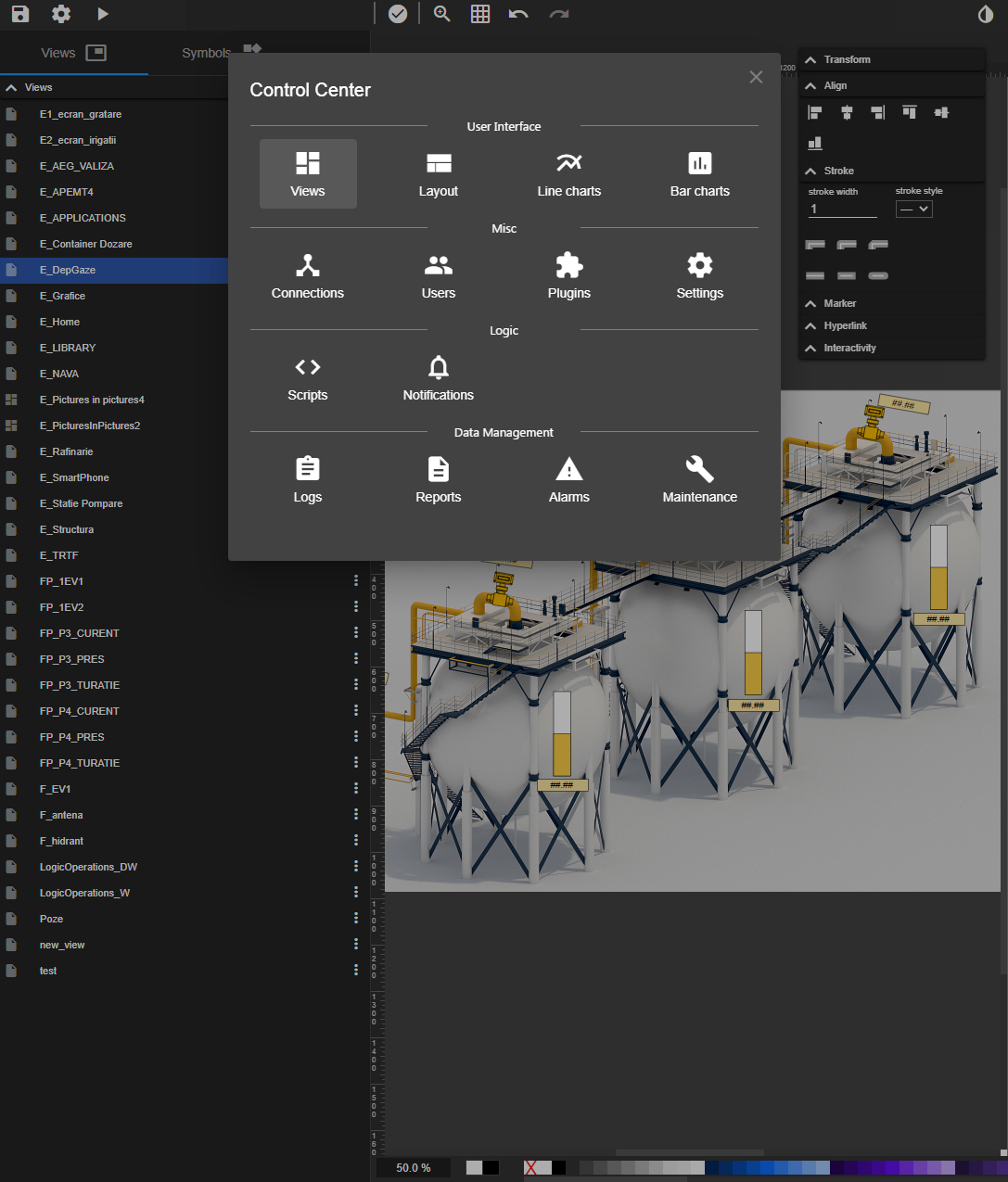Open the stroke style dropdown

tap(913, 209)
